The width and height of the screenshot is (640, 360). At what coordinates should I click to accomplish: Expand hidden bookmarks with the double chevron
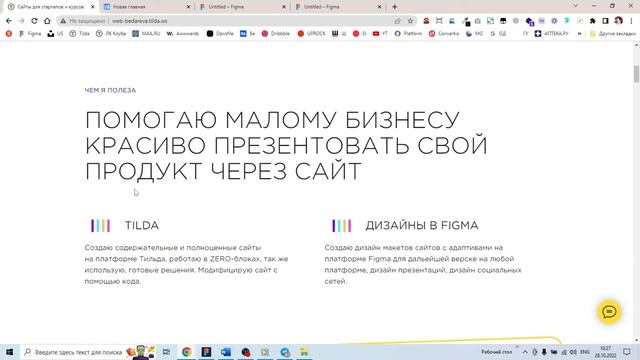coord(579,34)
